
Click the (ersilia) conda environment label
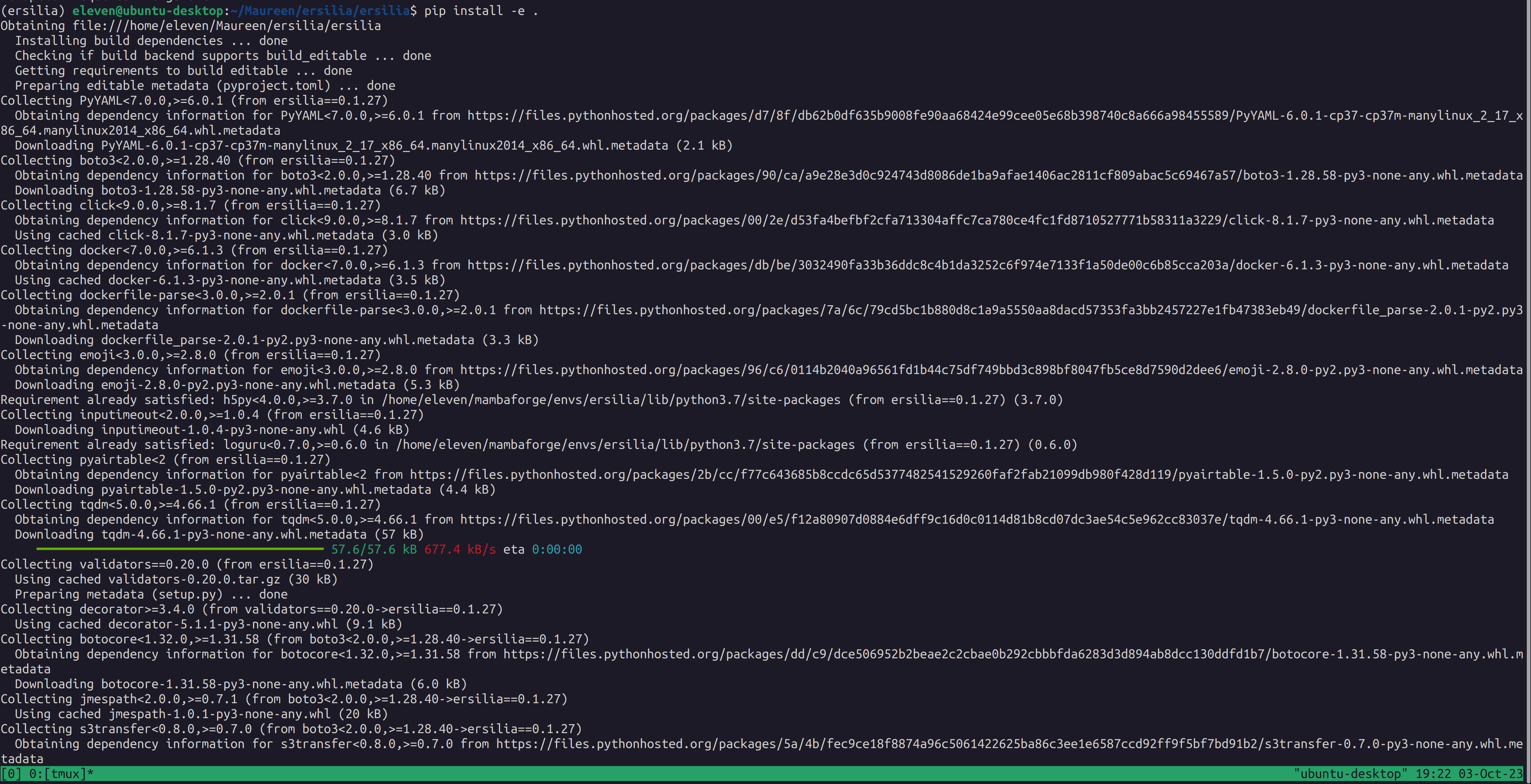tap(33, 10)
